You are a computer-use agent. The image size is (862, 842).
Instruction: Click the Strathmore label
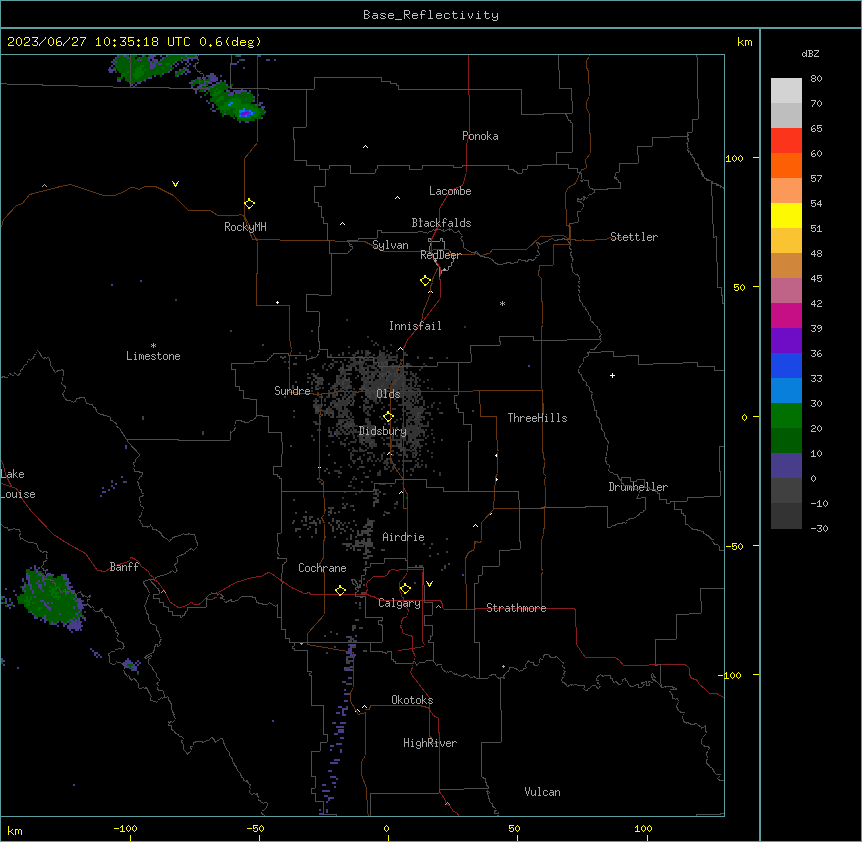coord(516,608)
